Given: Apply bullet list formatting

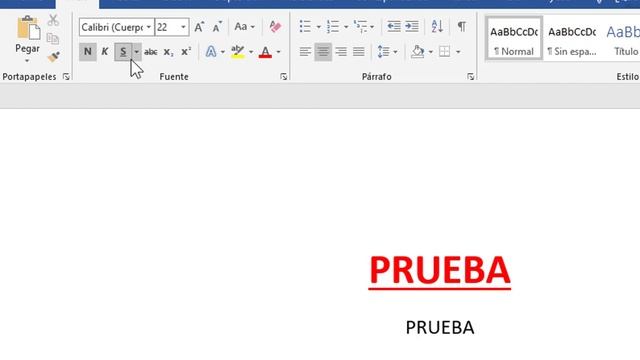Looking at the screenshot, I should pos(305,27).
